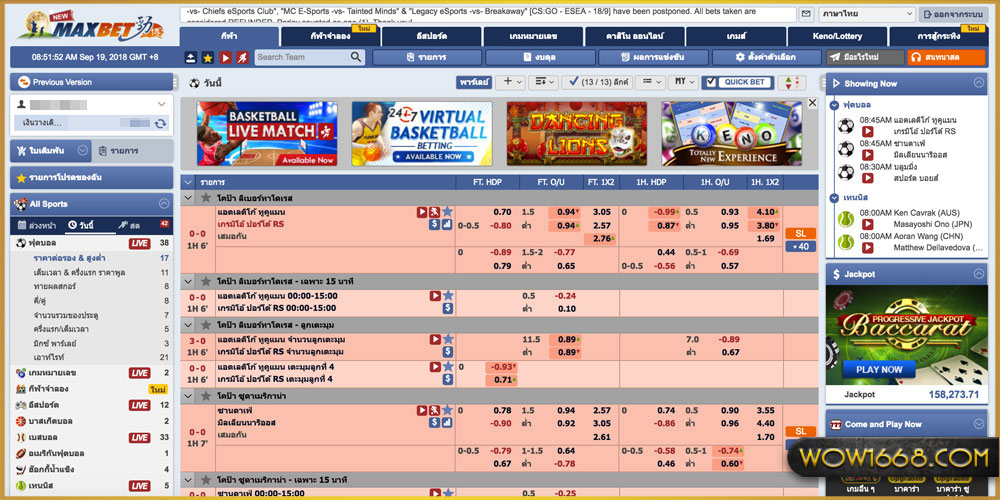Toggle the 13/13 league selection checkmark

pyautogui.click(x=572, y=82)
